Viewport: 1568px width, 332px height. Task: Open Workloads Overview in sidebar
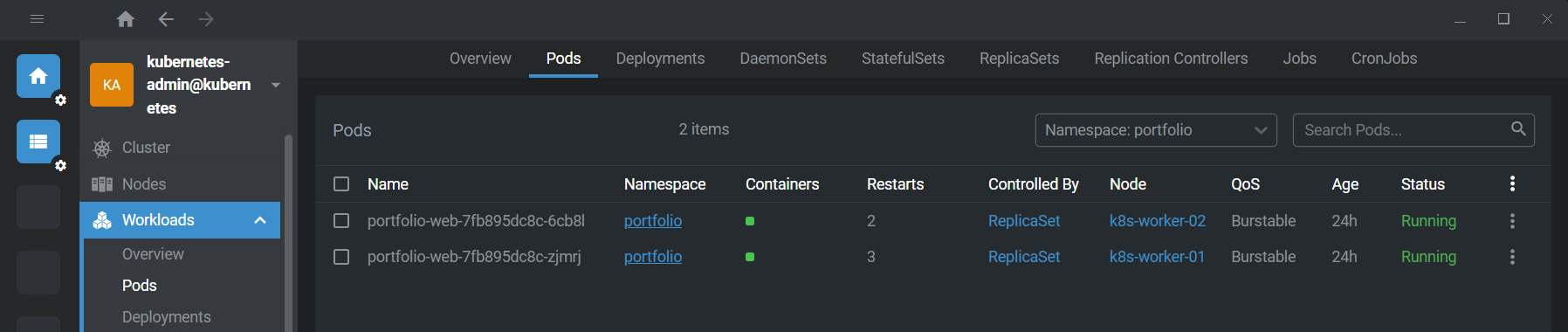tap(153, 254)
